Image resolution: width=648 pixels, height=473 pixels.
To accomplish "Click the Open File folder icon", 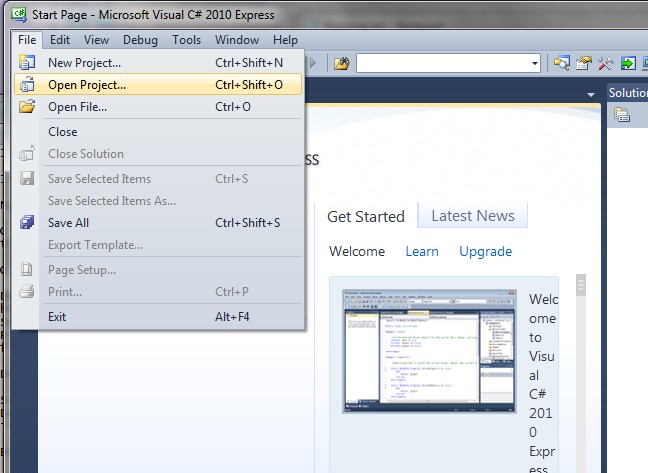I will coord(27,107).
